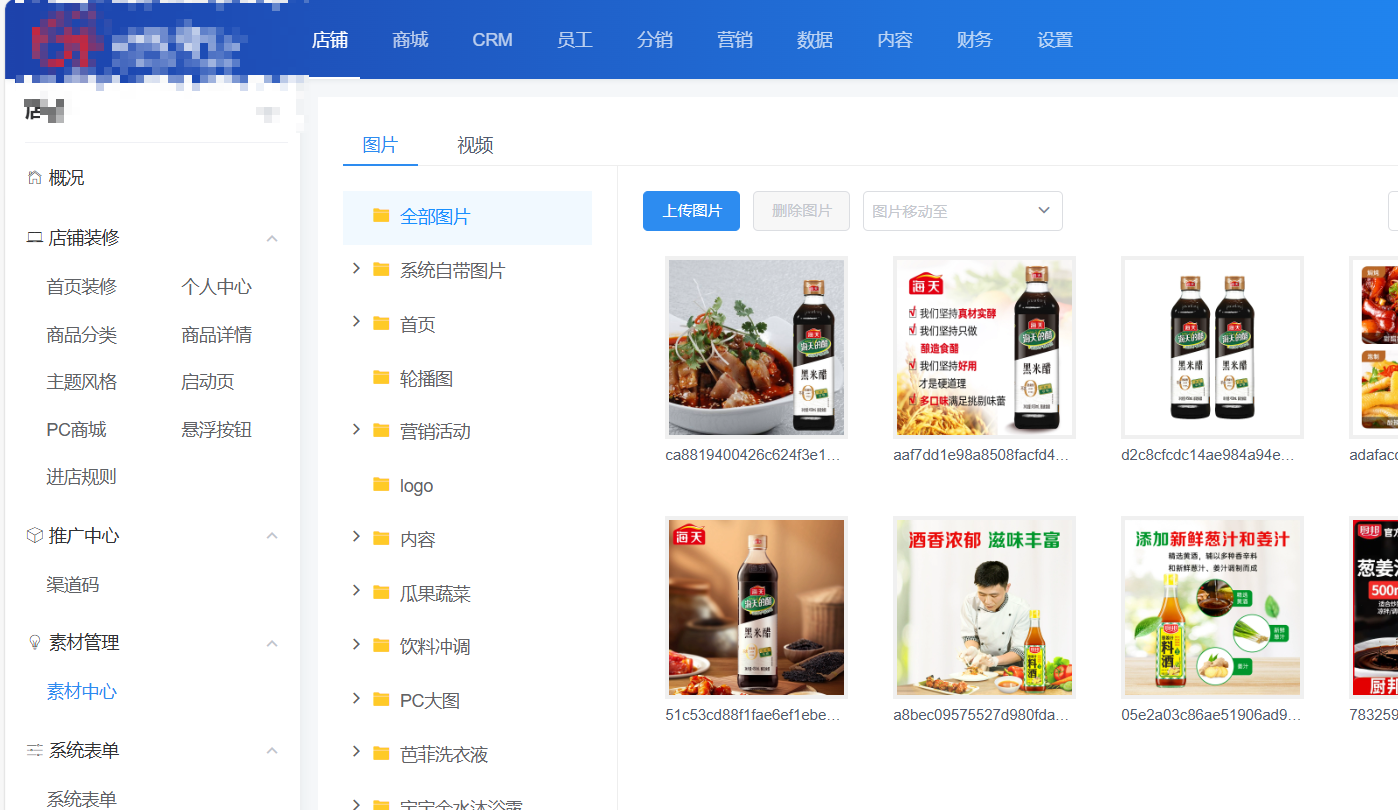1398x810 pixels.
Task: Open 素材中心 in the sidebar
Action: (82, 692)
